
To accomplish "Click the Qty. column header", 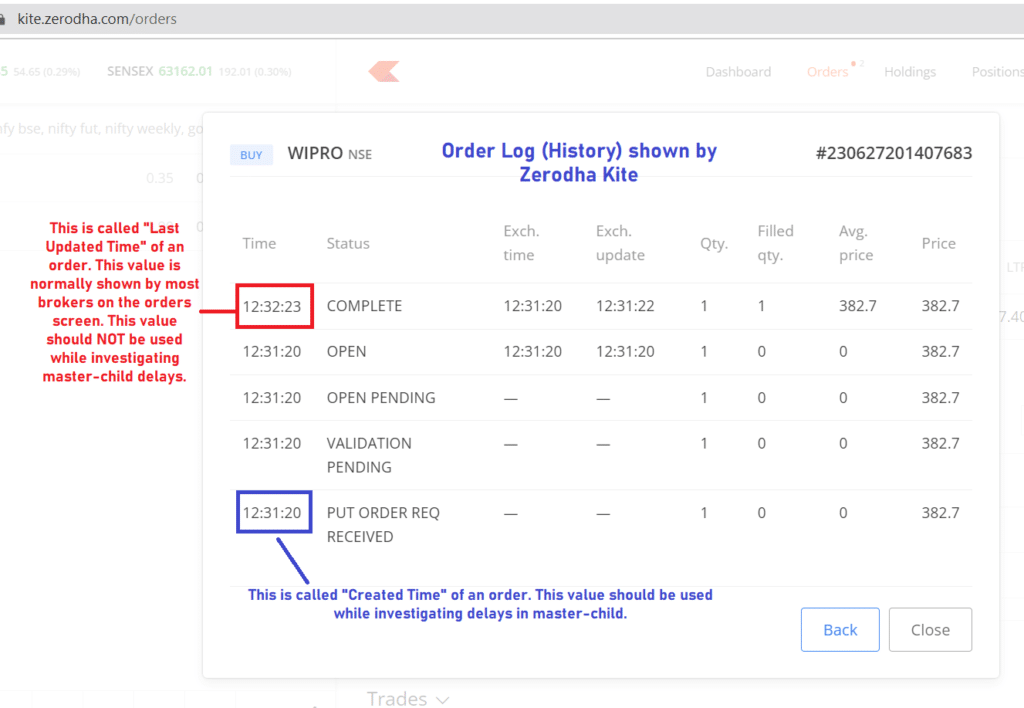I will point(714,244).
